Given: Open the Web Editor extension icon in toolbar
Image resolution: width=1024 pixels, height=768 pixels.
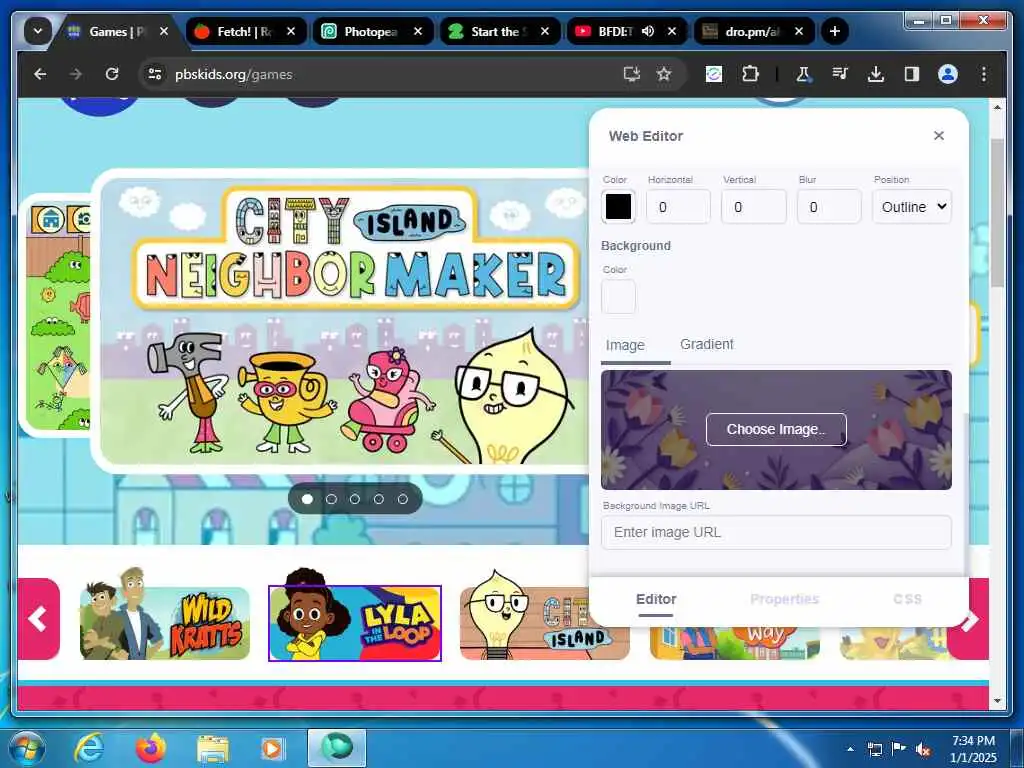Looking at the screenshot, I should (x=714, y=74).
